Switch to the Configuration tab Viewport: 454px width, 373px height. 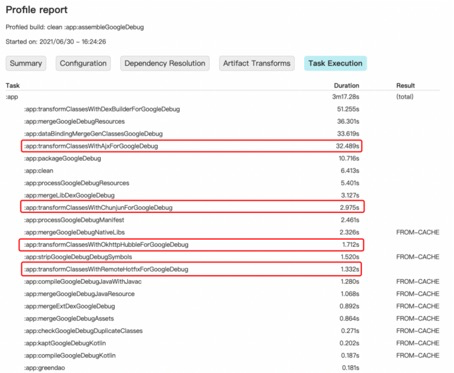(x=83, y=63)
